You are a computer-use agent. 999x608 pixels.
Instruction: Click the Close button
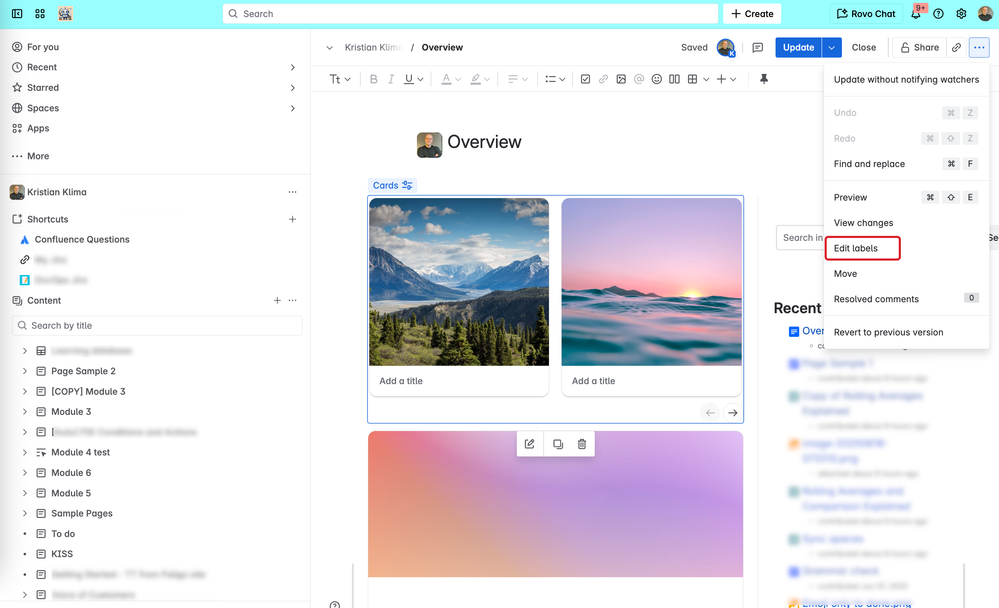pyautogui.click(x=863, y=47)
